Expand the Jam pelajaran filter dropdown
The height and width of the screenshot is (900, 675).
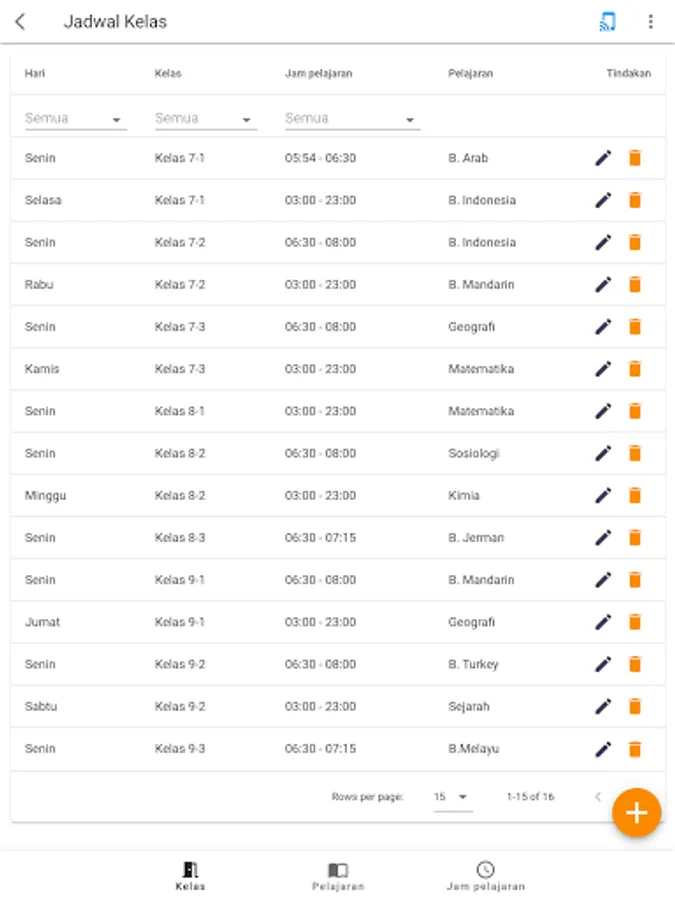coord(351,119)
